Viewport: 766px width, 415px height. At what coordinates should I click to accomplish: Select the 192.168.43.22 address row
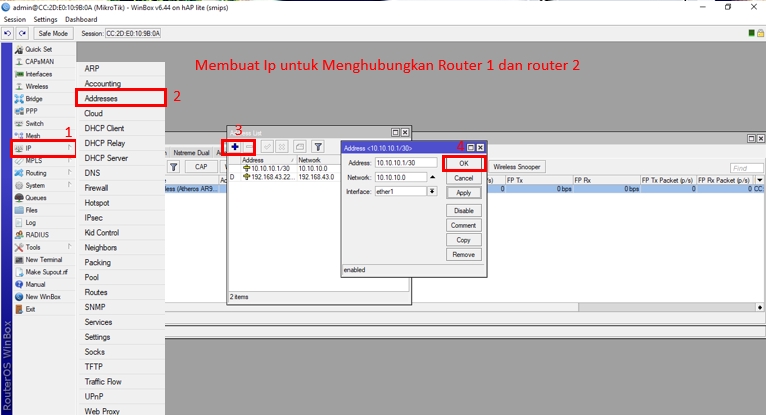[285, 177]
